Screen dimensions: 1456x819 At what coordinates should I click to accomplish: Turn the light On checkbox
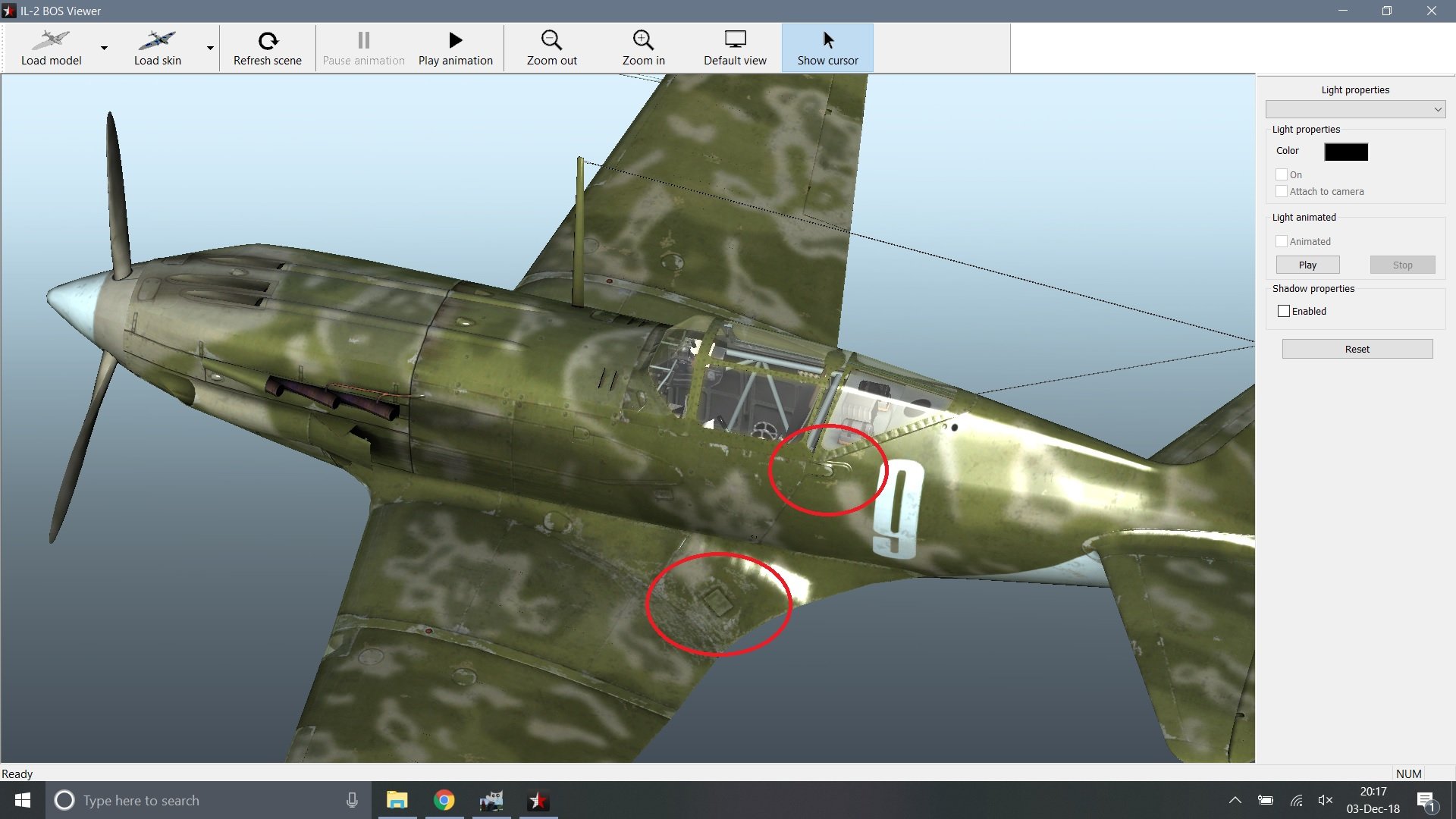click(x=1282, y=174)
